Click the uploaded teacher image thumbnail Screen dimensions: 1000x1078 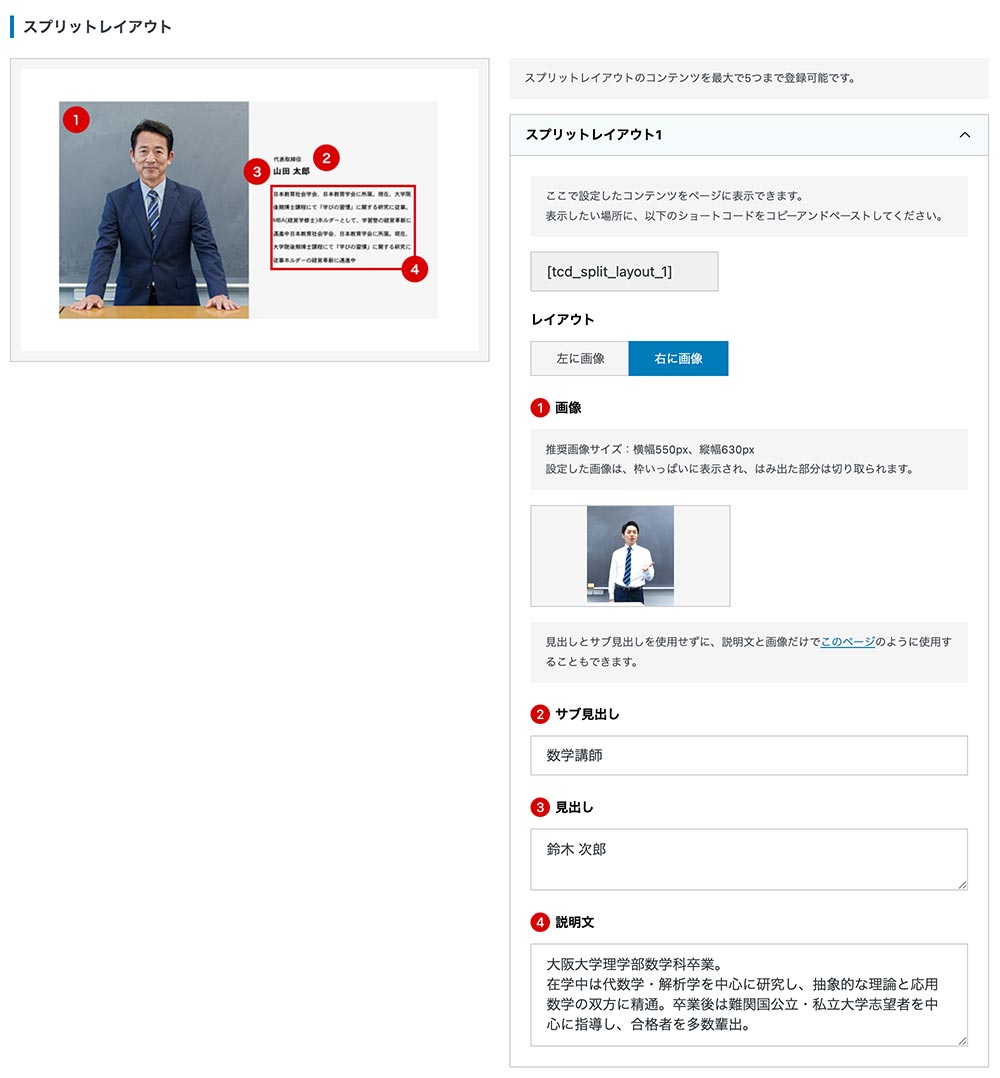pos(630,555)
